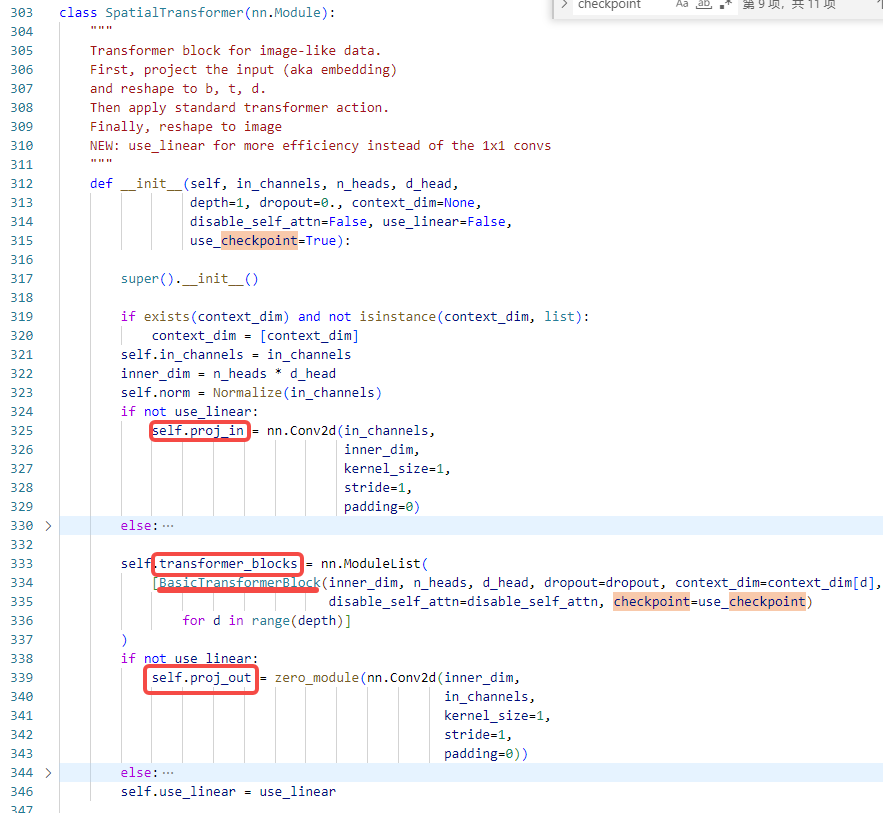Click the zero_module function call

316,678
